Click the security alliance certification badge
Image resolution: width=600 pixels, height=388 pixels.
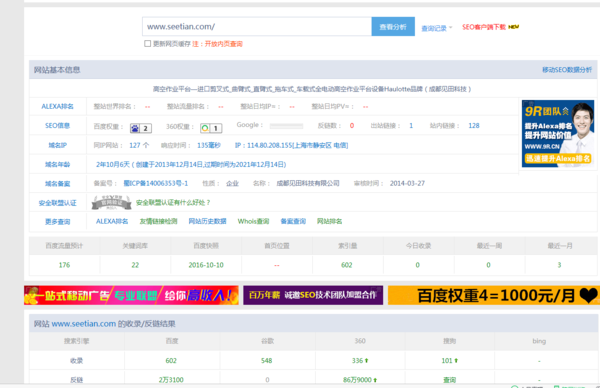[x=111, y=202]
